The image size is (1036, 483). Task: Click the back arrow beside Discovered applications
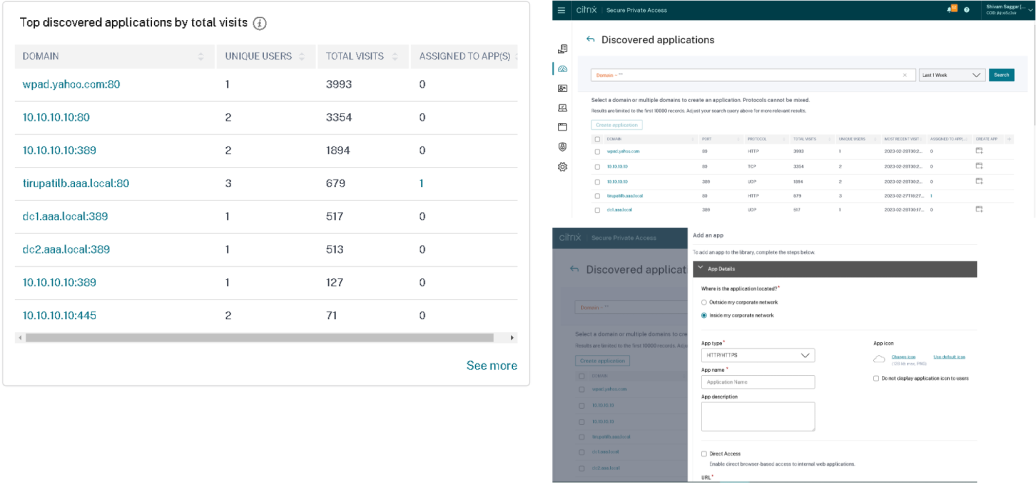[590, 40]
